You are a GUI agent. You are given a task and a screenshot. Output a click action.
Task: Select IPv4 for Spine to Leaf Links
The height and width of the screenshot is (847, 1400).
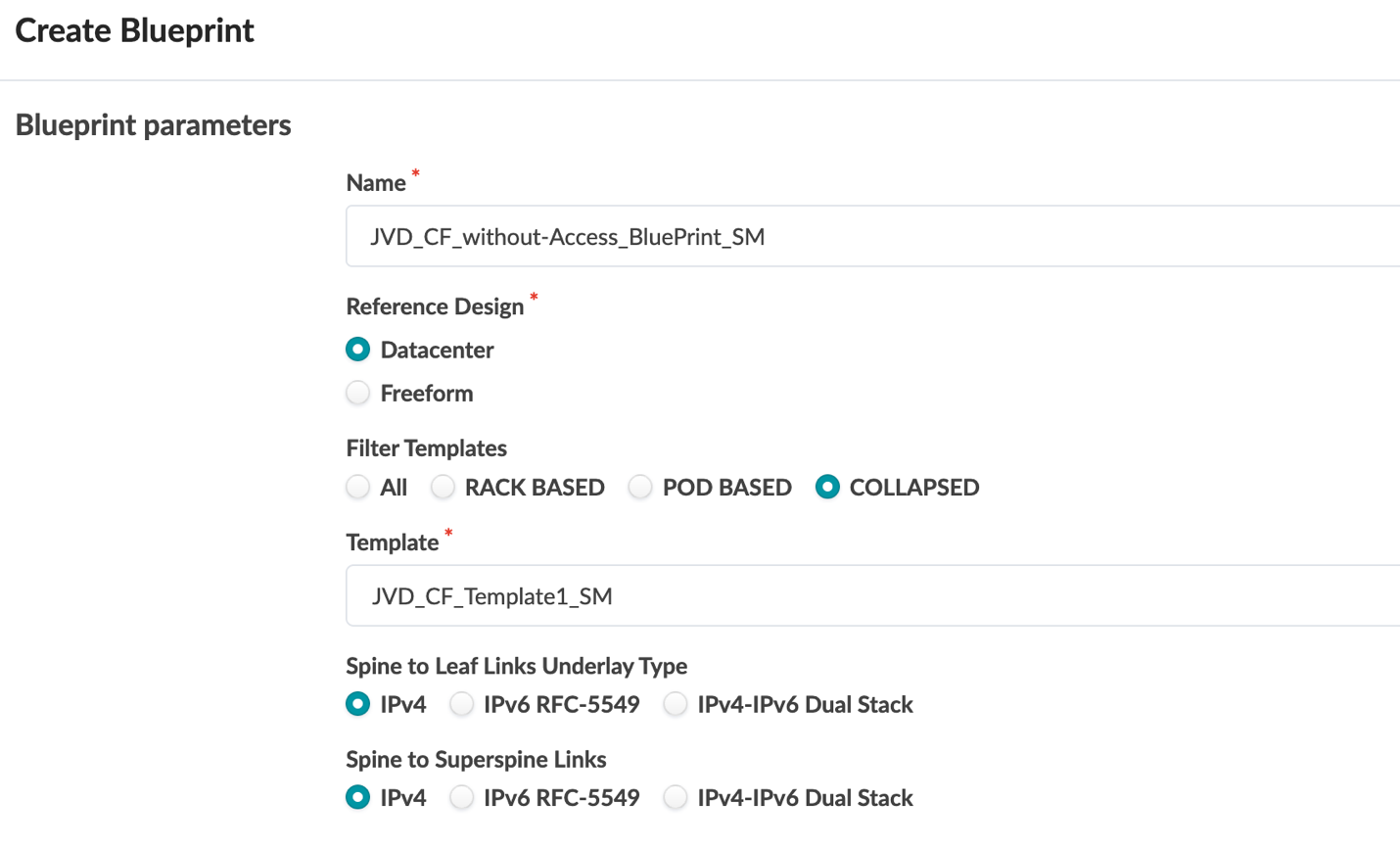click(x=358, y=704)
